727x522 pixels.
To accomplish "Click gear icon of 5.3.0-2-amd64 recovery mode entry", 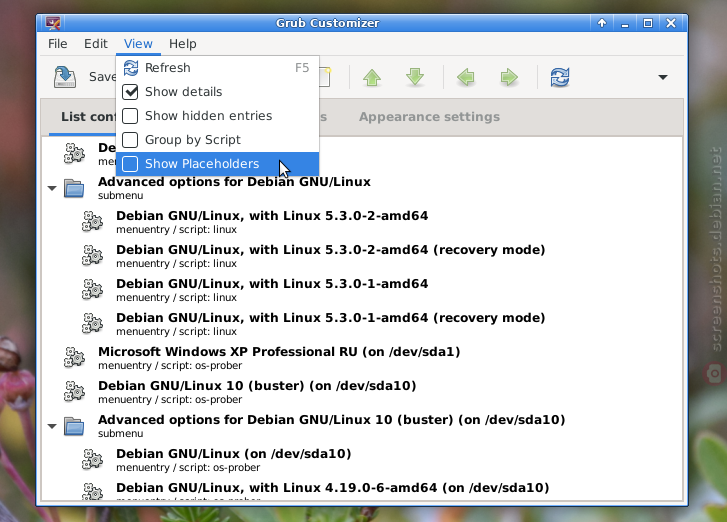I will pos(92,255).
